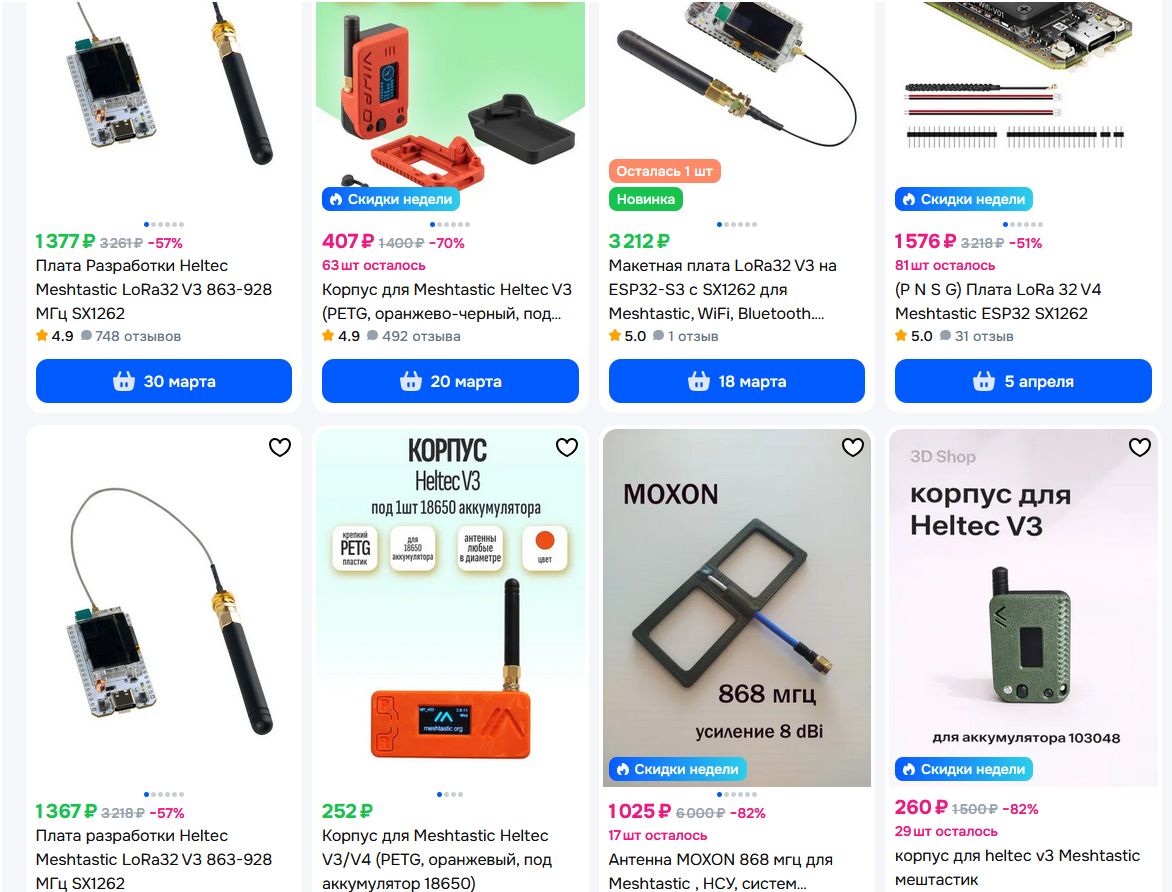Image resolution: width=1172 pixels, height=892 pixels.
Task: Open Макетная плата LoRa32 V3 product title
Action: click(x=723, y=289)
